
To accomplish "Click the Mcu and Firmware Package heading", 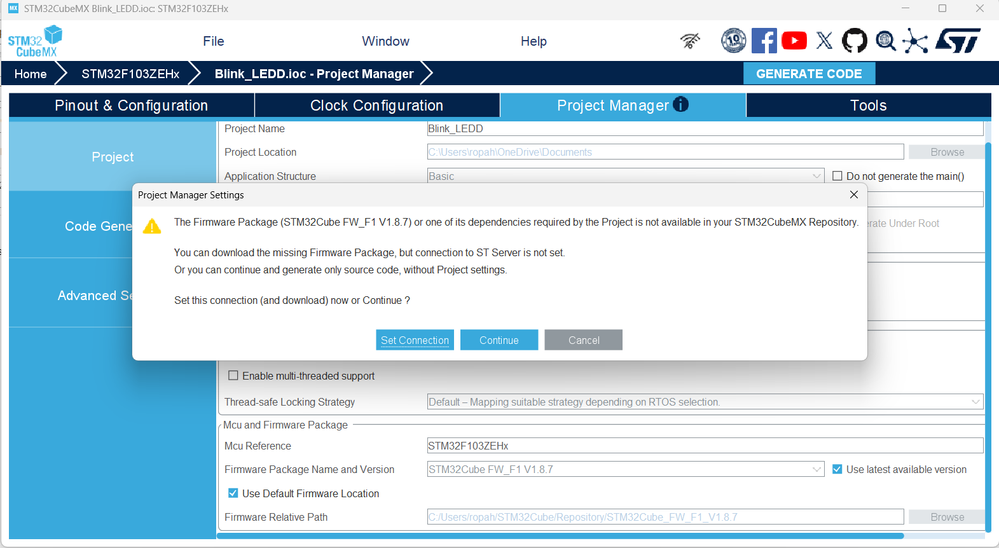I will tap(285, 424).
